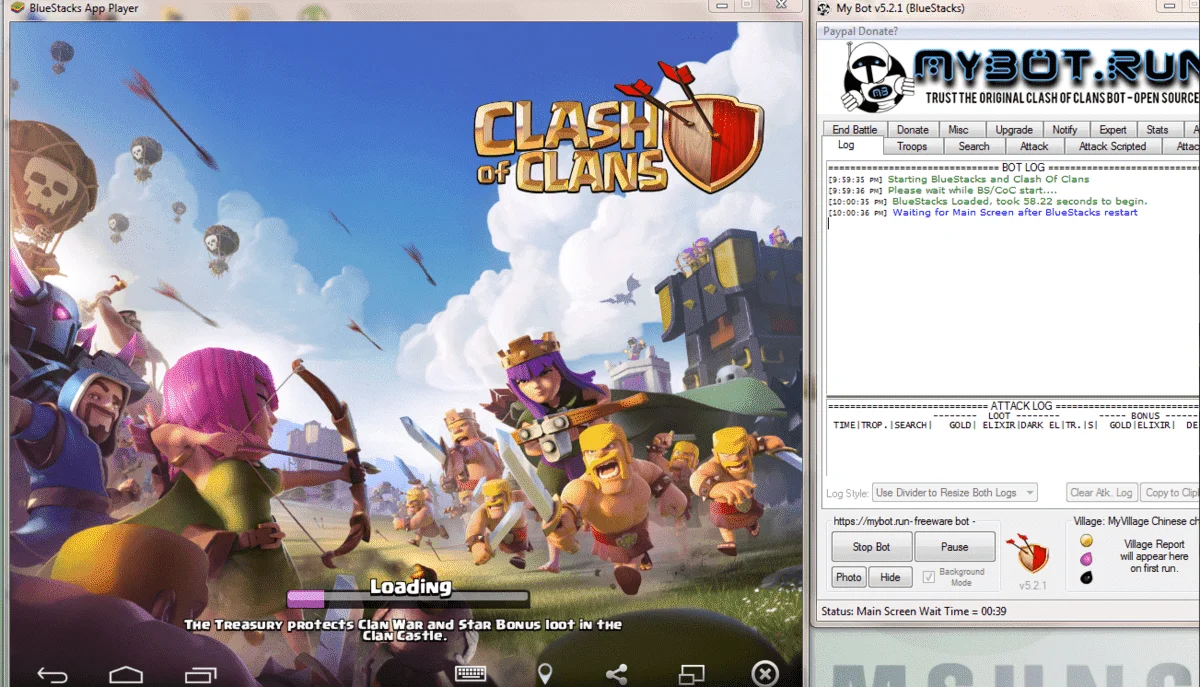Viewport: 1200px width, 687px height.
Task: Tap the BlueStacks home icon
Action: pos(126,676)
